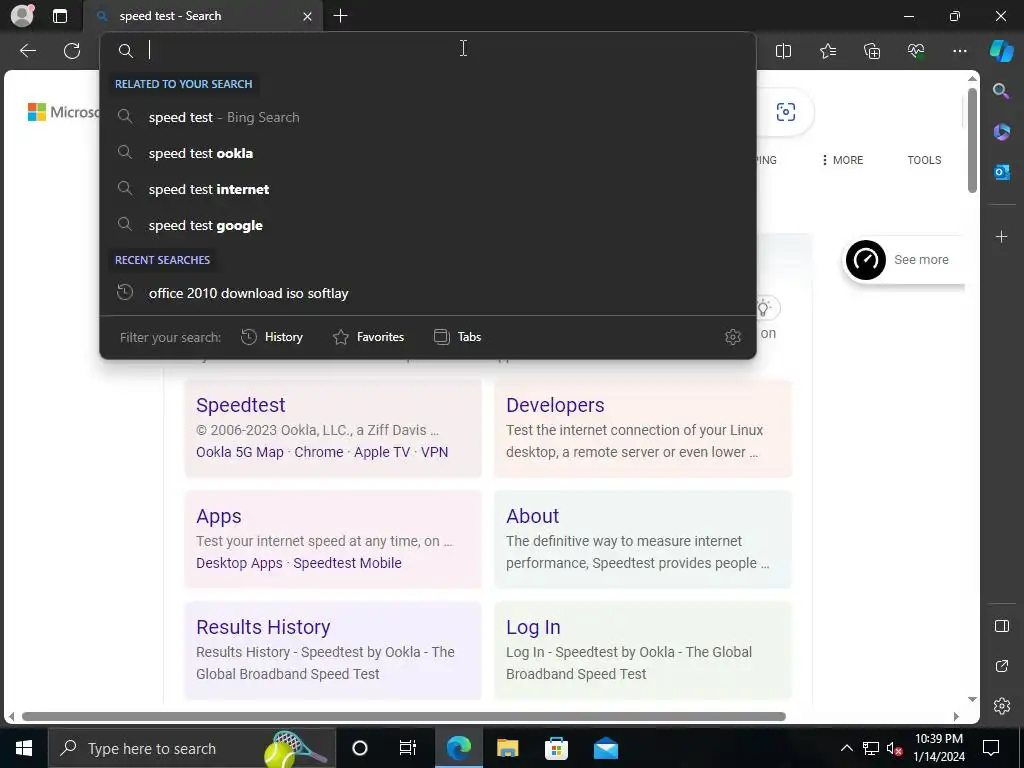Image resolution: width=1024 pixels, height=768 pixels.
Task: Click the Bing visual search camera icon
Action: click(786, 112)
